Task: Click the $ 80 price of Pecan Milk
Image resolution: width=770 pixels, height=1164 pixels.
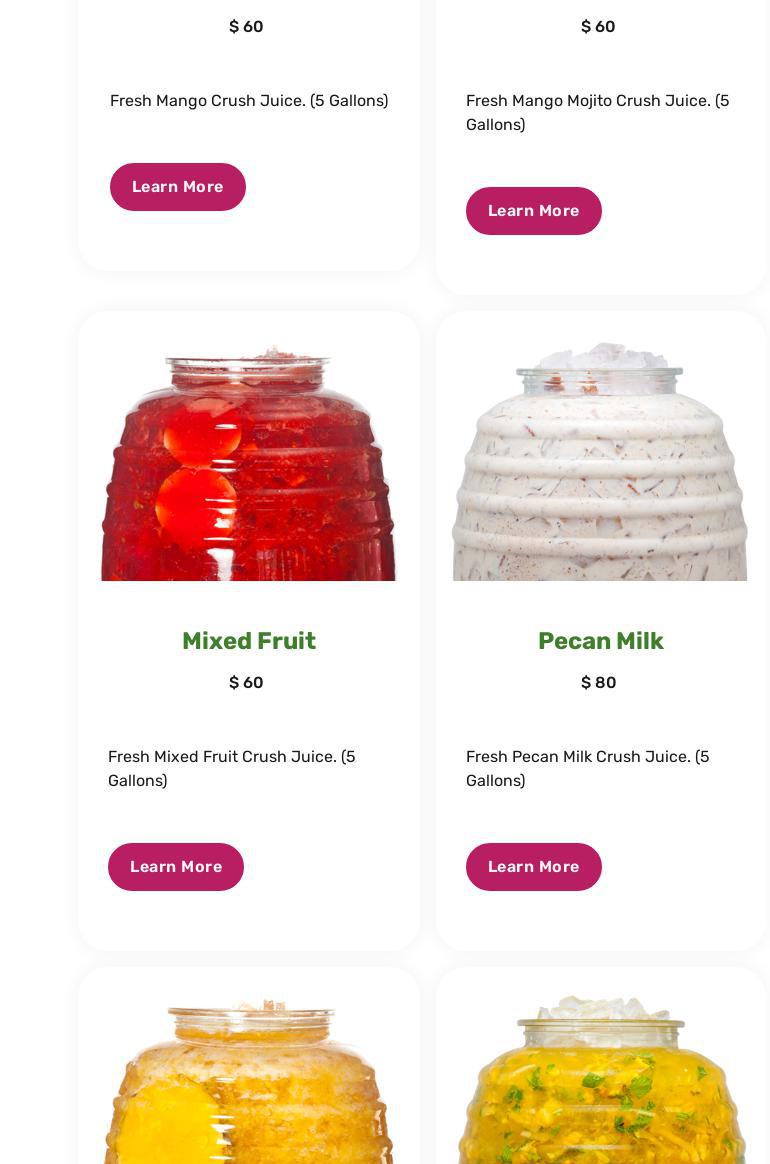Action: 598,682
